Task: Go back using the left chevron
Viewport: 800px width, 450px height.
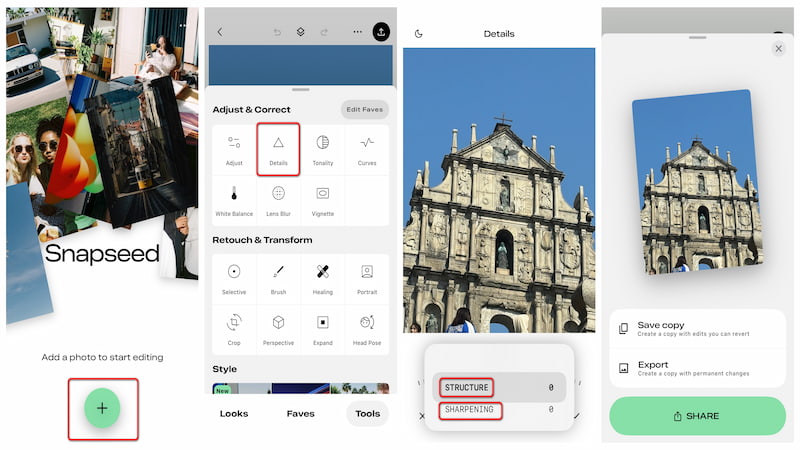Action: coord(220,32)
